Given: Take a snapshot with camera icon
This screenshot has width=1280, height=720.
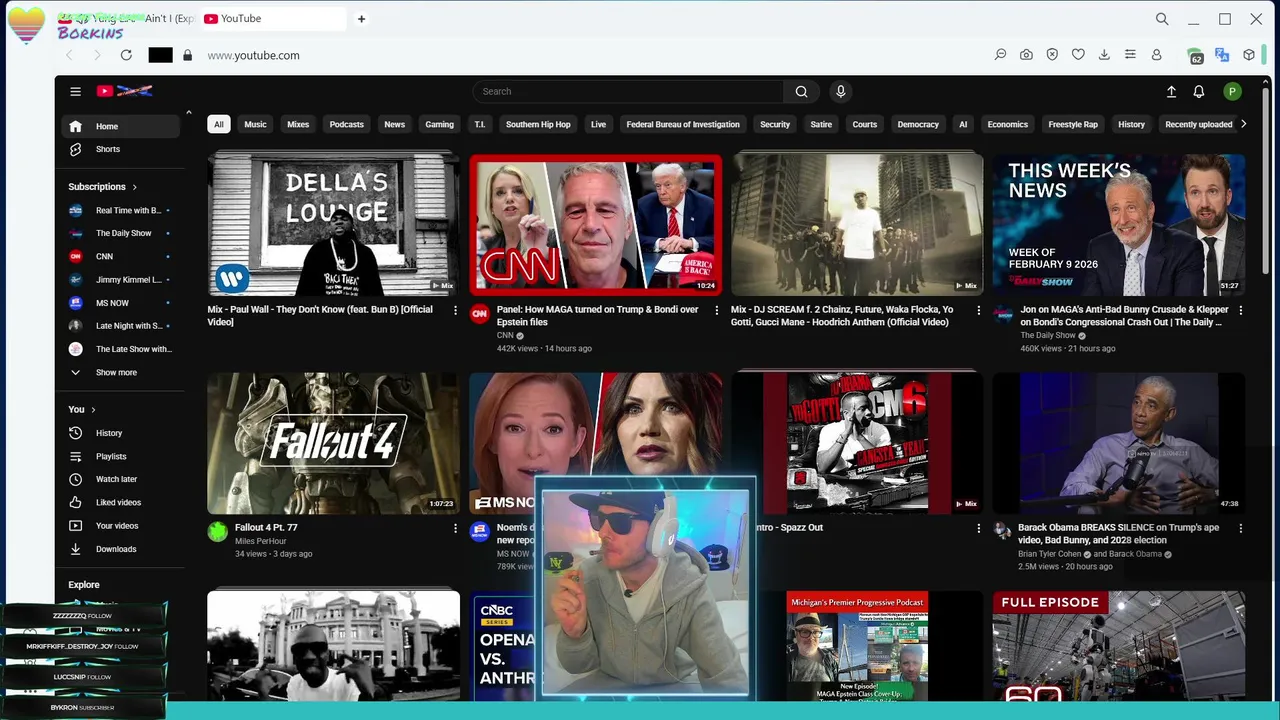Looking at the screenshot, I should (1026, 55).
